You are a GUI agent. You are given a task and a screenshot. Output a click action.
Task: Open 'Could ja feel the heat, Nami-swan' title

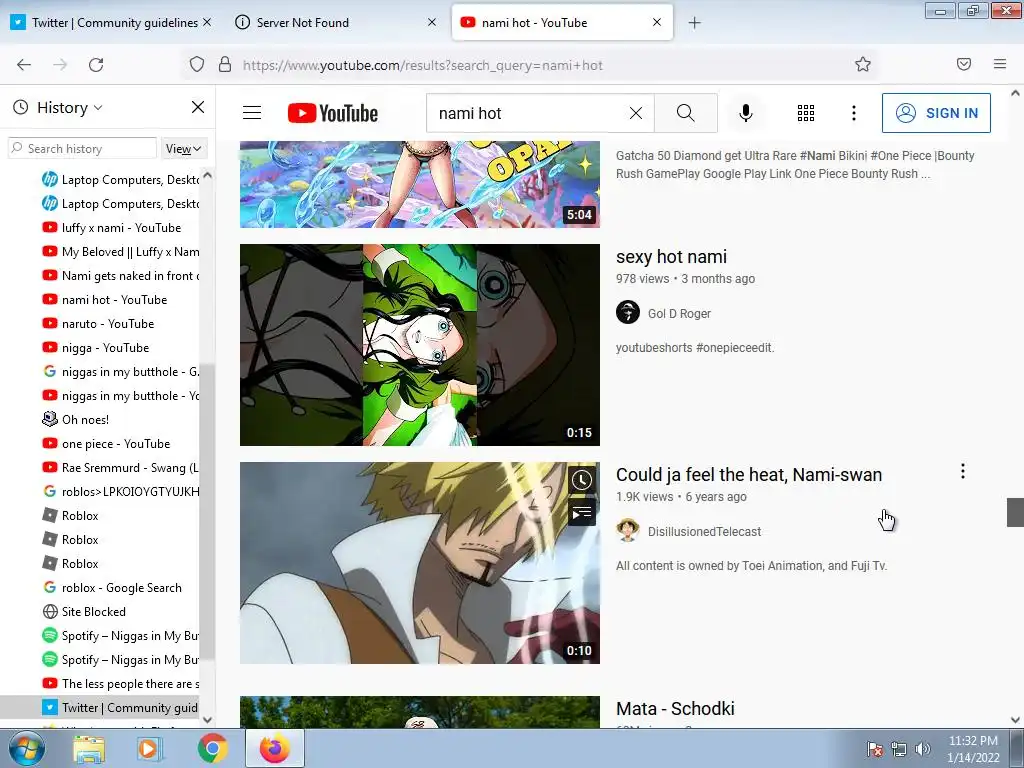tap(749, 475)
